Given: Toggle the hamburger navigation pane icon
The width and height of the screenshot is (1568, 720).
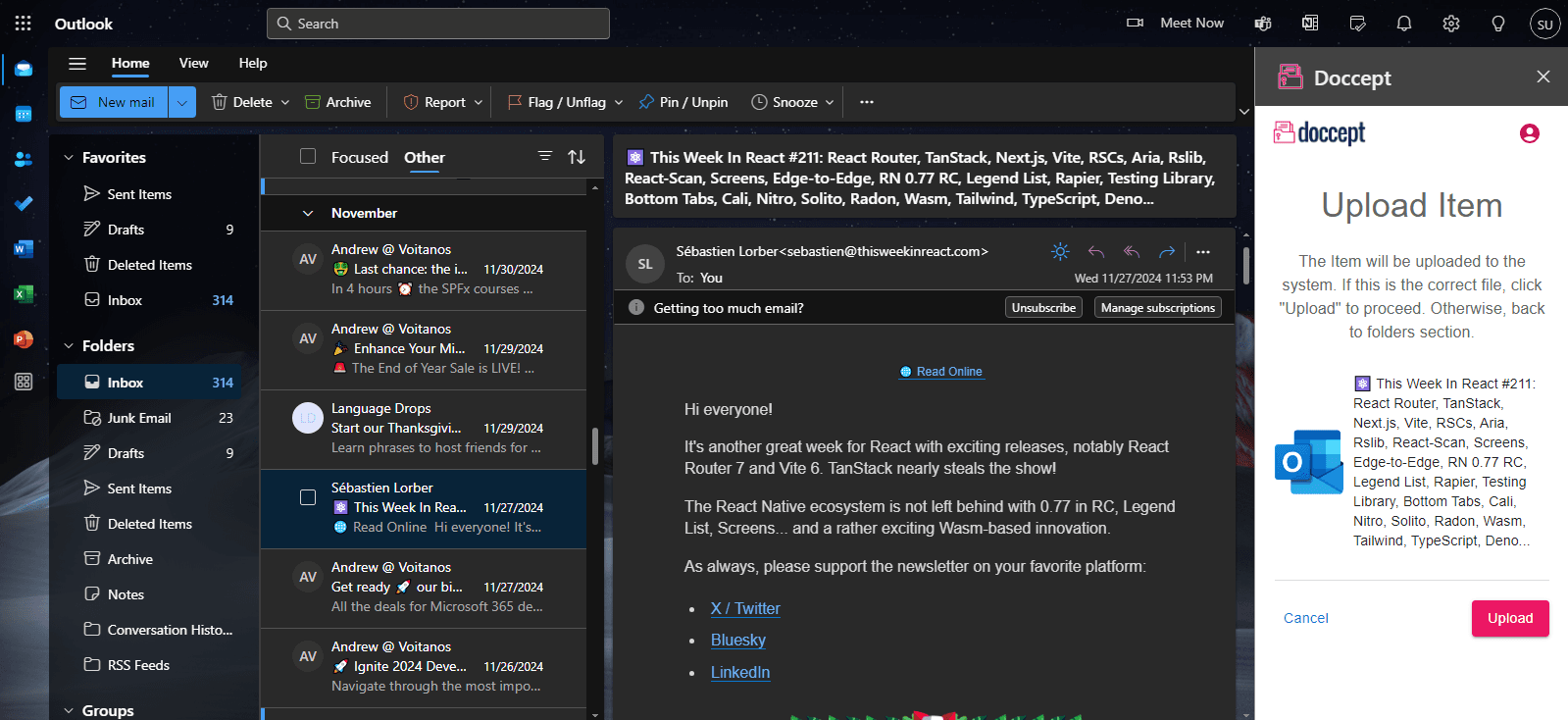Looking at the screenshot, I should coord(77,64).
